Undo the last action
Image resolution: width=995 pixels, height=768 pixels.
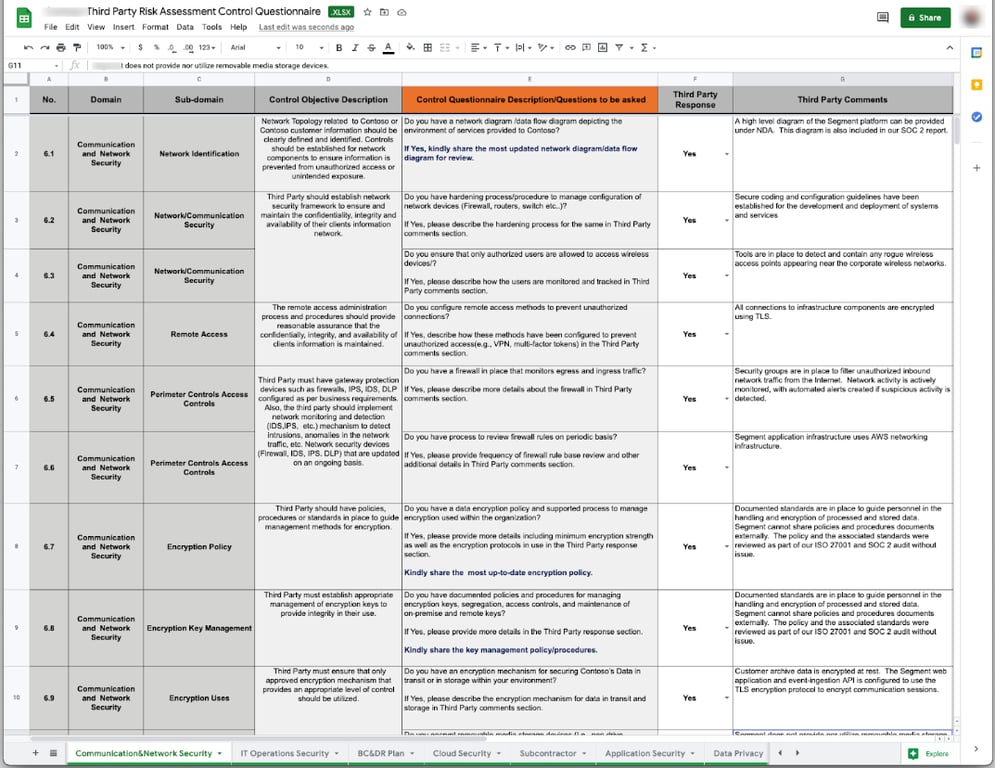28,48
